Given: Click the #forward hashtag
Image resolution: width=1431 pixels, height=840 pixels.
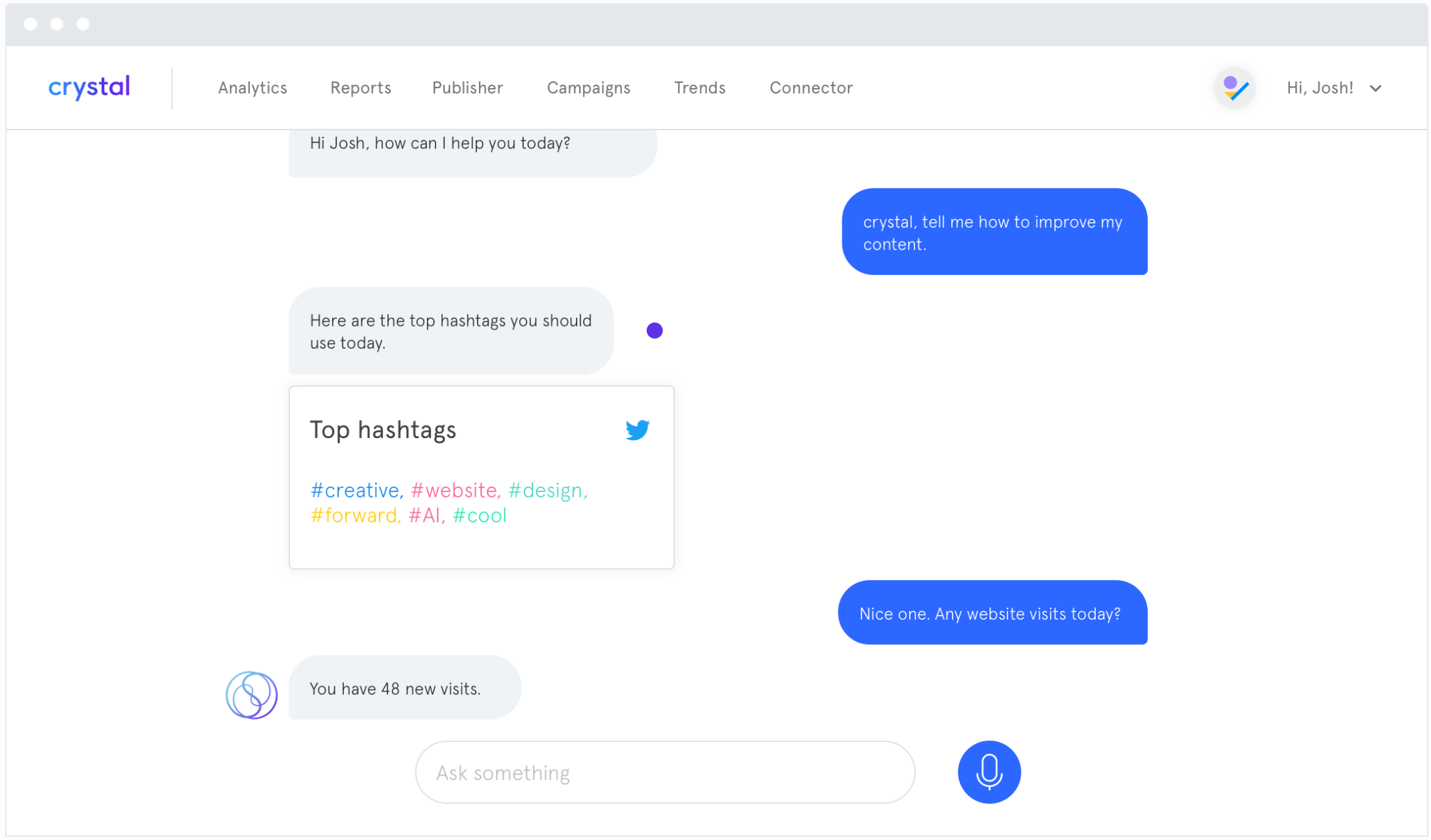Looking at the screenshot, I should (x=354, y=515).
